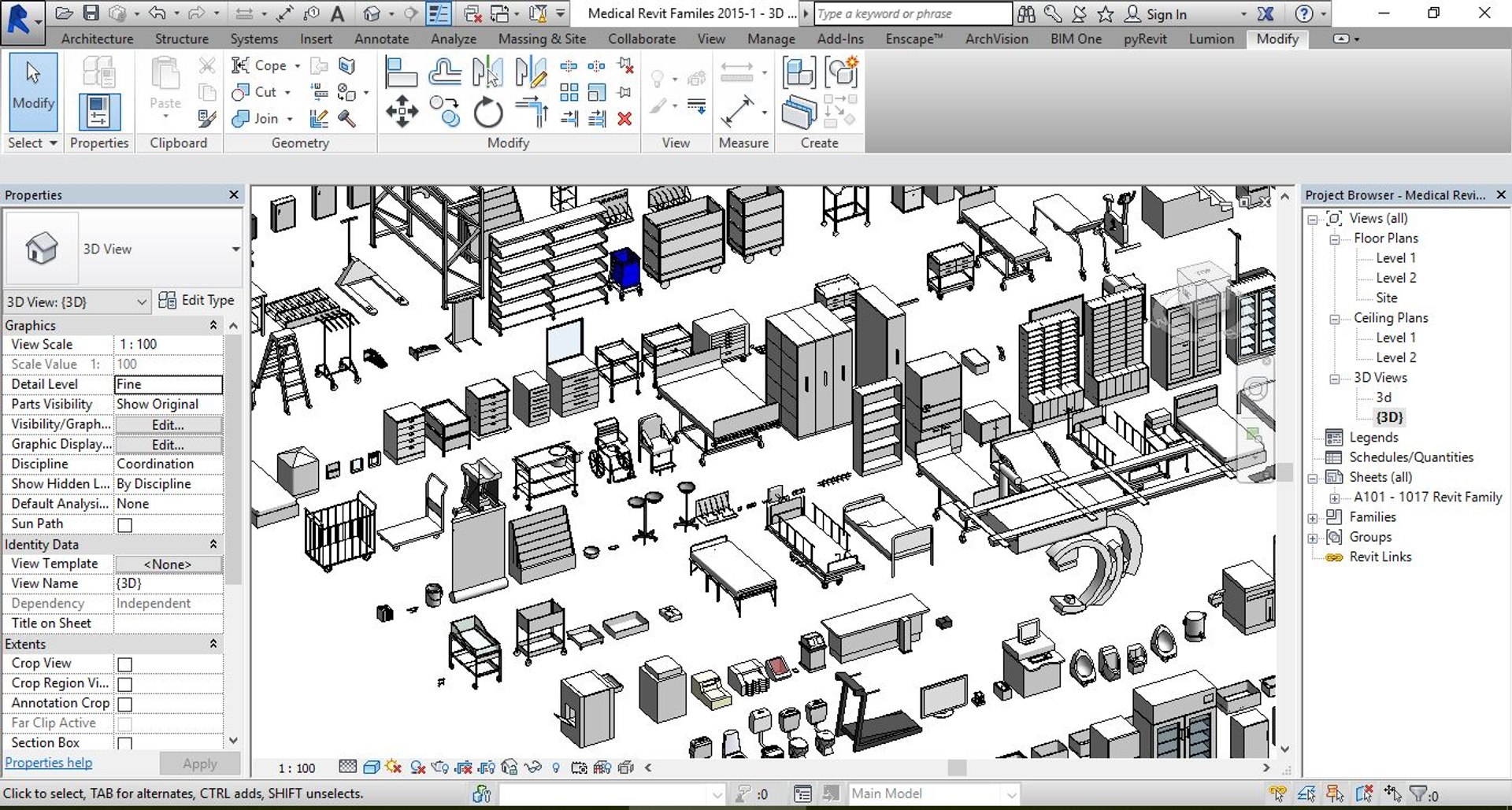This screenshot has width=1512, height=810.
Task: Click the Edit Type button
Action: (197, 300)
